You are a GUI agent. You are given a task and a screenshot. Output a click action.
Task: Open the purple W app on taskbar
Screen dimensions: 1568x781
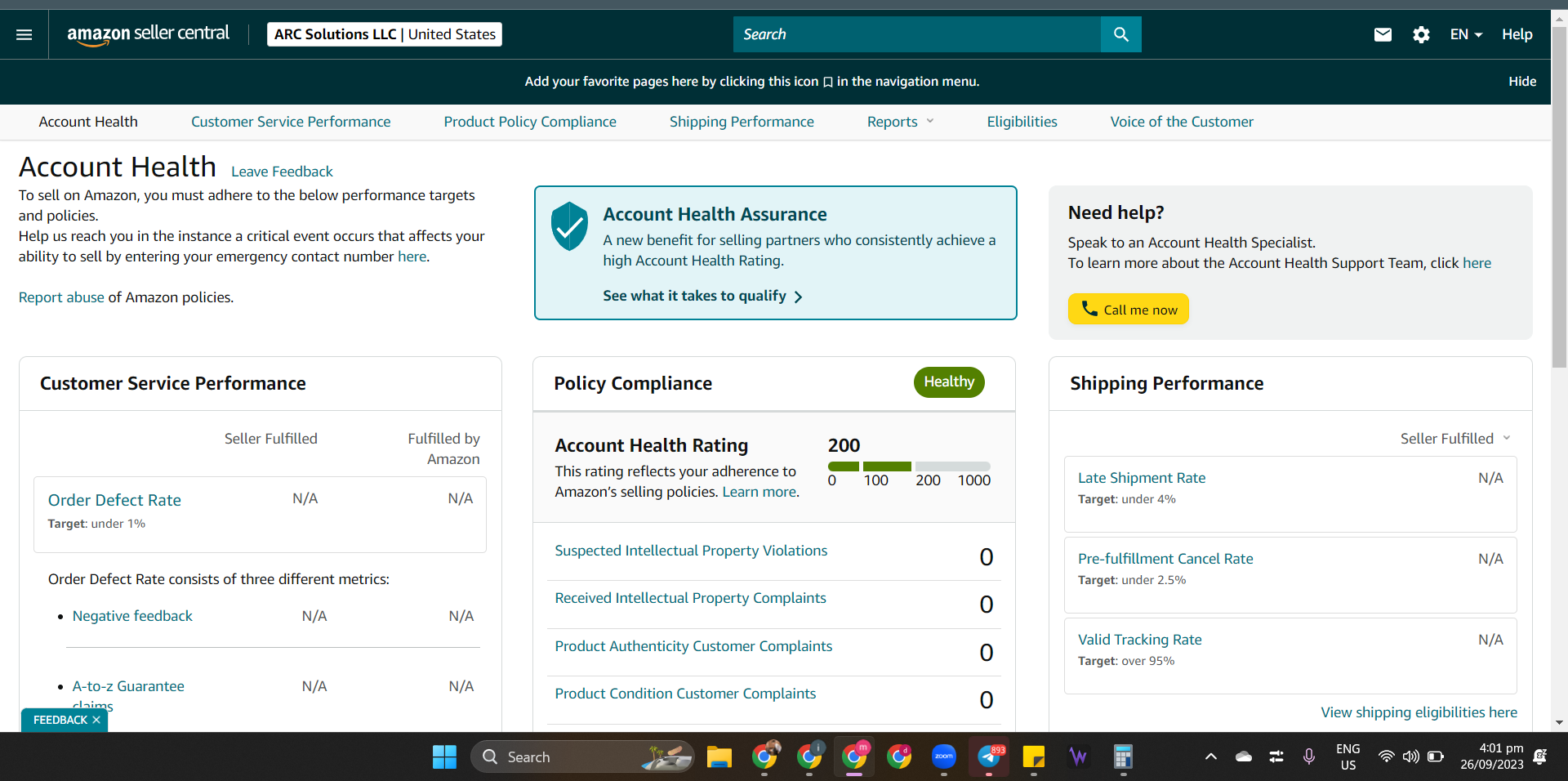pyautogui.click(x=1078, y=757)
